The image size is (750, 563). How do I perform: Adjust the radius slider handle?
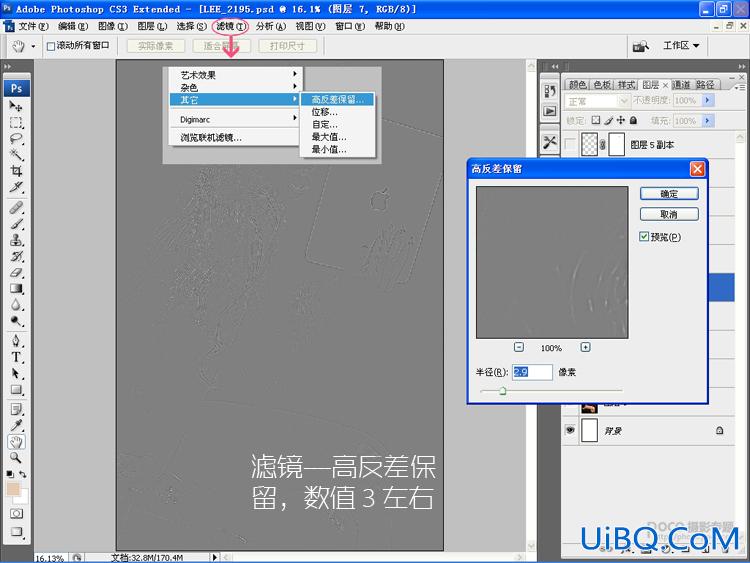[502, 391]
